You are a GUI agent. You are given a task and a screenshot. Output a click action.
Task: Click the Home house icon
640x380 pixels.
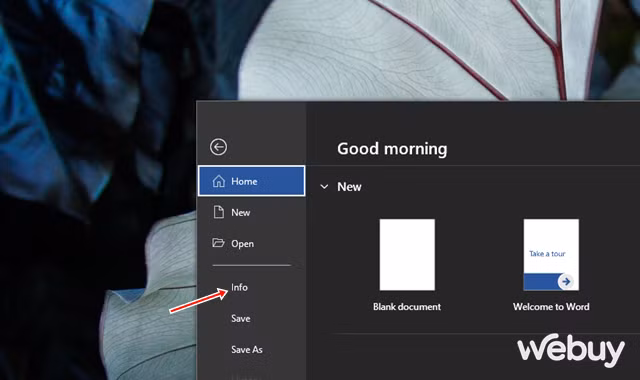point(218,181)
